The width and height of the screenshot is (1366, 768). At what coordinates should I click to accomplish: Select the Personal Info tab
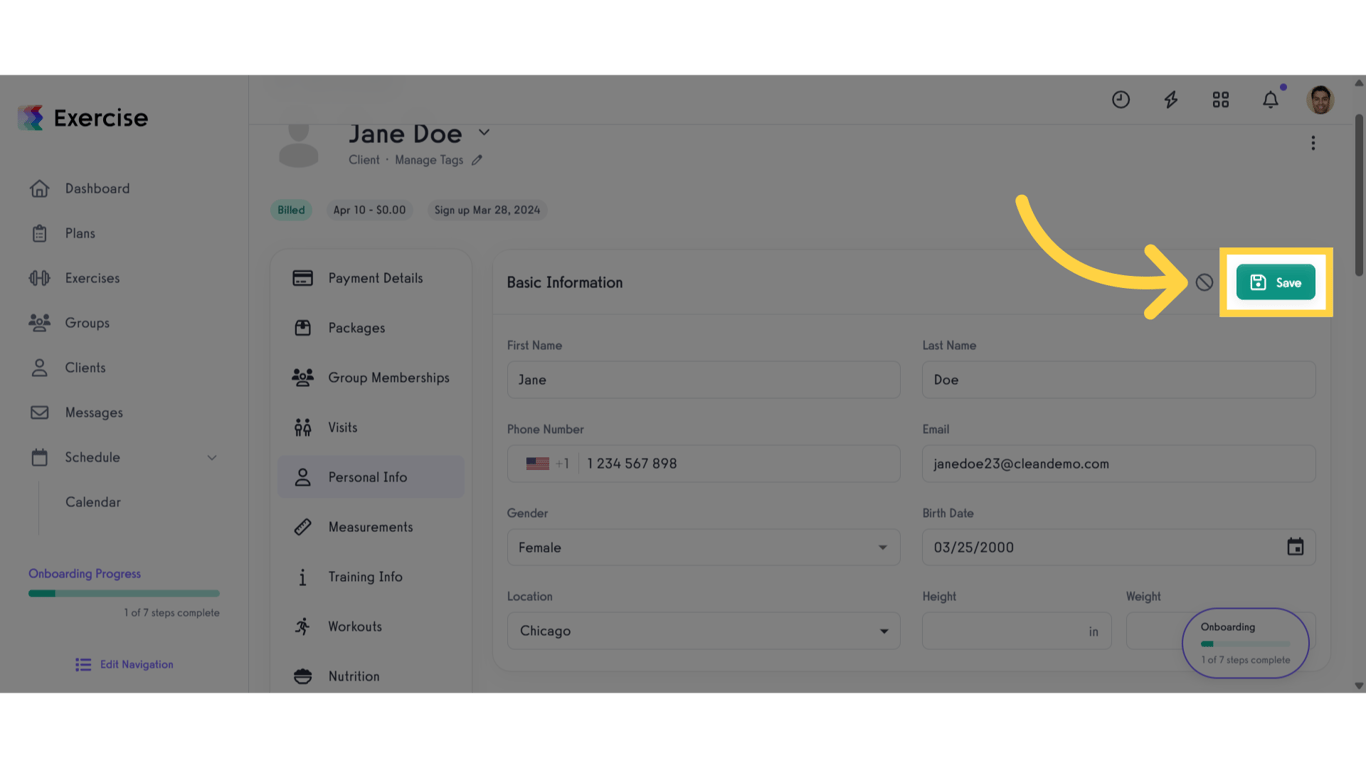(371, 477)
